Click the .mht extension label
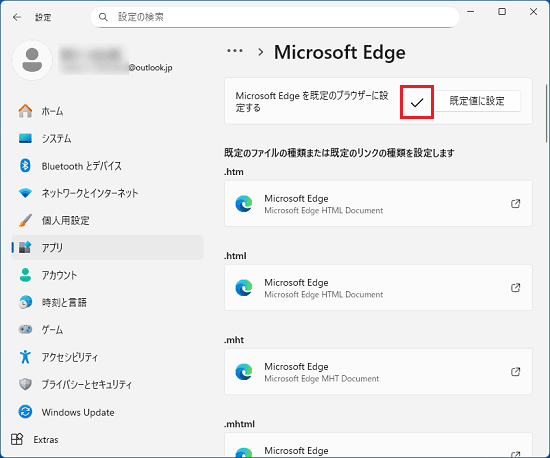 (234, 340)
